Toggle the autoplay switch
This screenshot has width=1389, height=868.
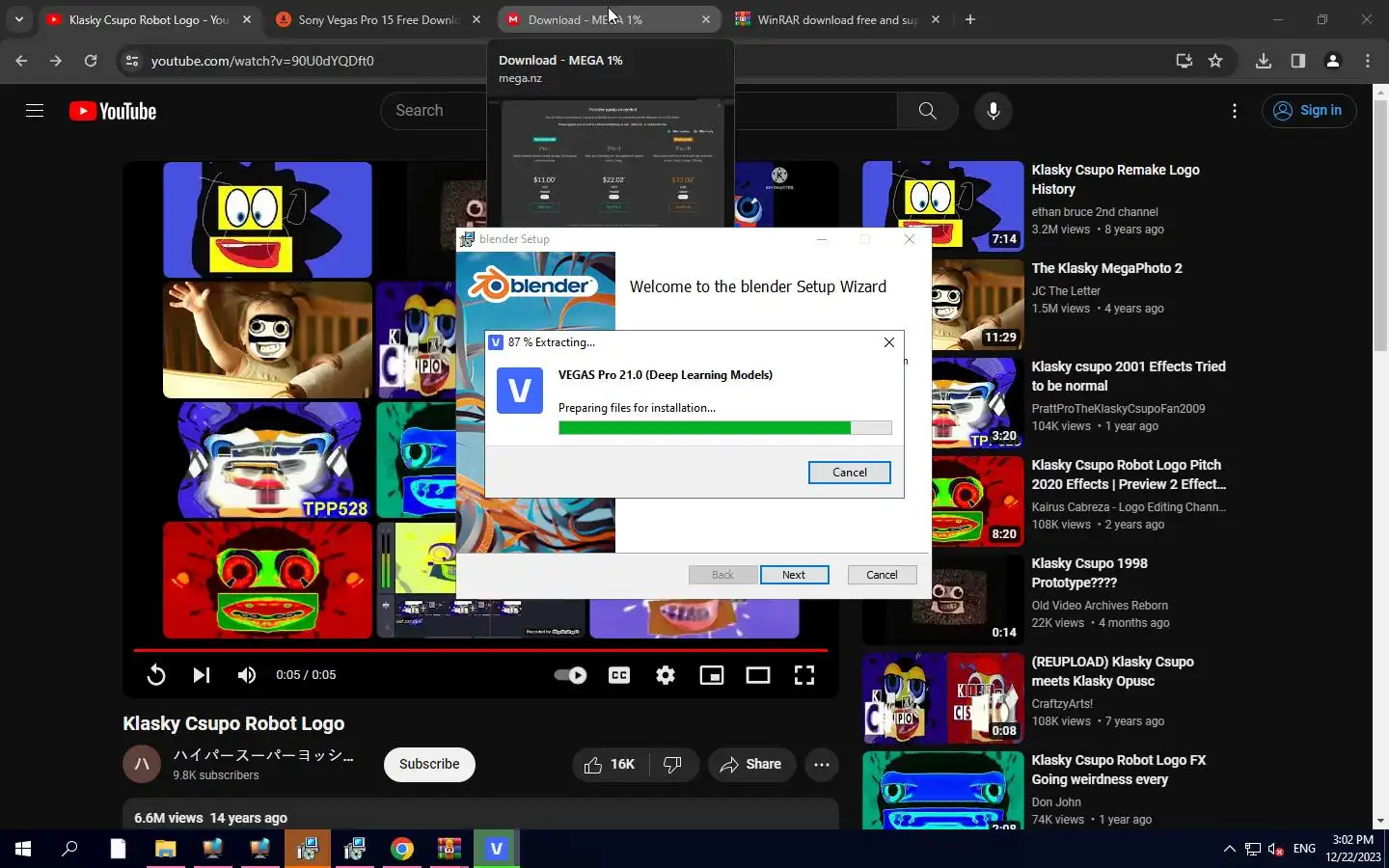click(570, 675)
